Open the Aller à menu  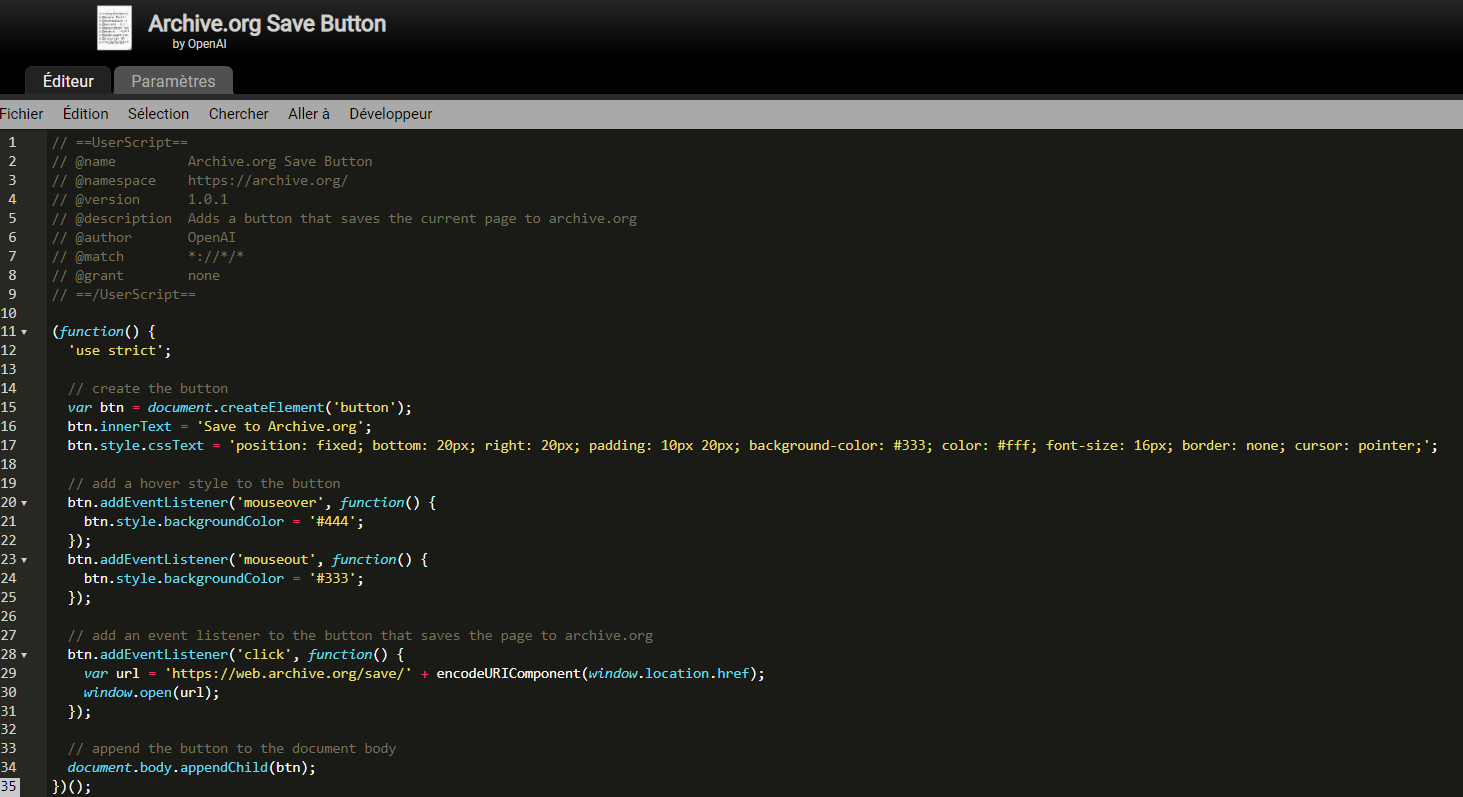click(309, 114)
